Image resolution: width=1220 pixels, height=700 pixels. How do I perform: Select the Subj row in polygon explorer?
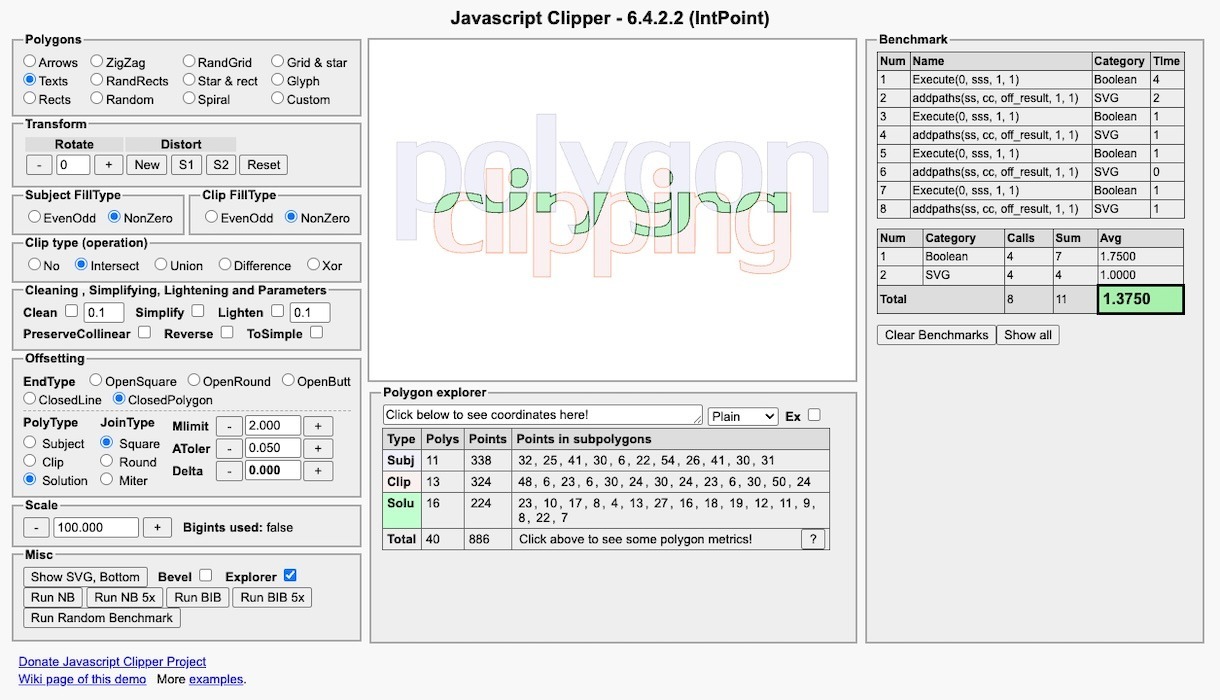coord(401,461)
